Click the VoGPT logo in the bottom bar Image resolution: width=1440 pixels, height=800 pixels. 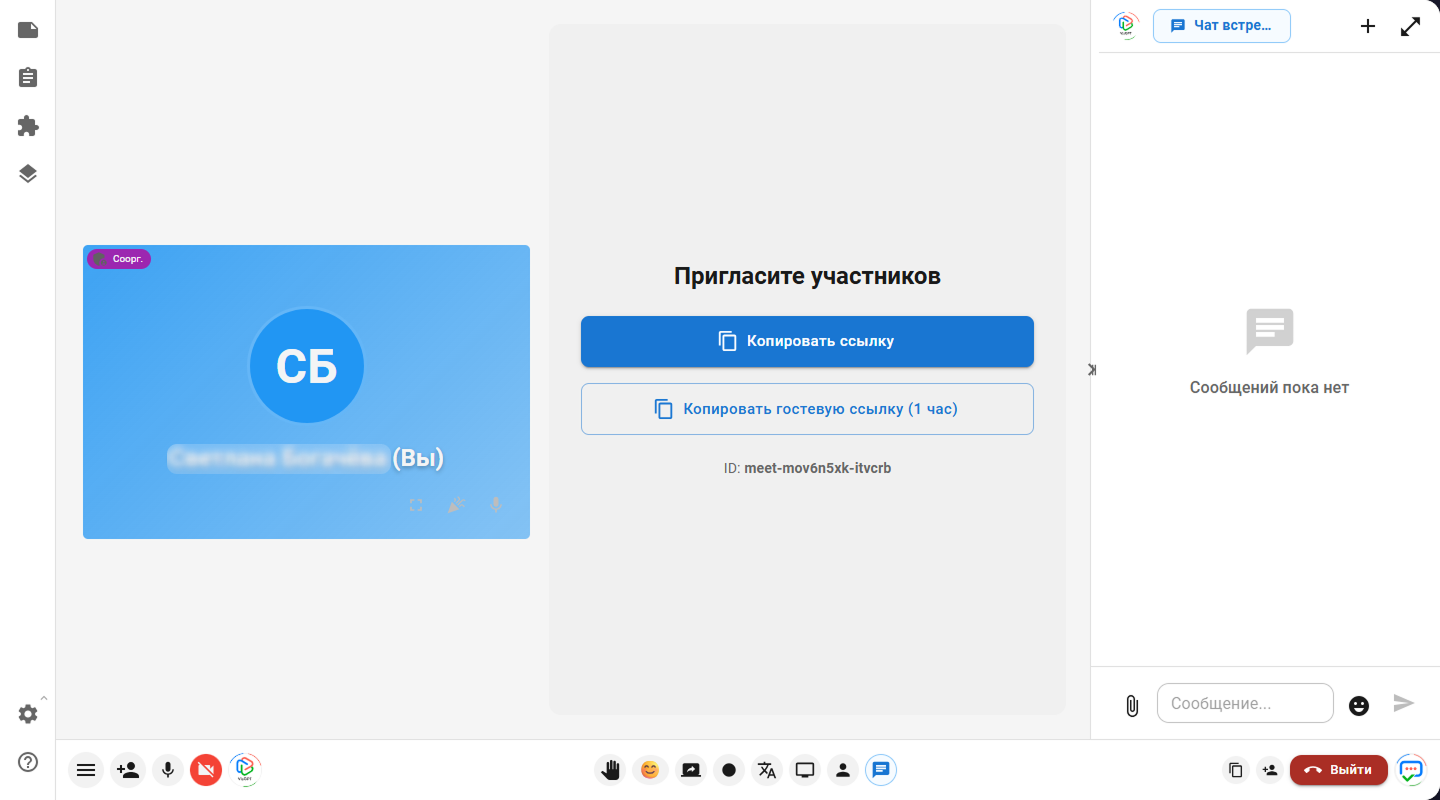pyautogui.click(x=245, y=769)
